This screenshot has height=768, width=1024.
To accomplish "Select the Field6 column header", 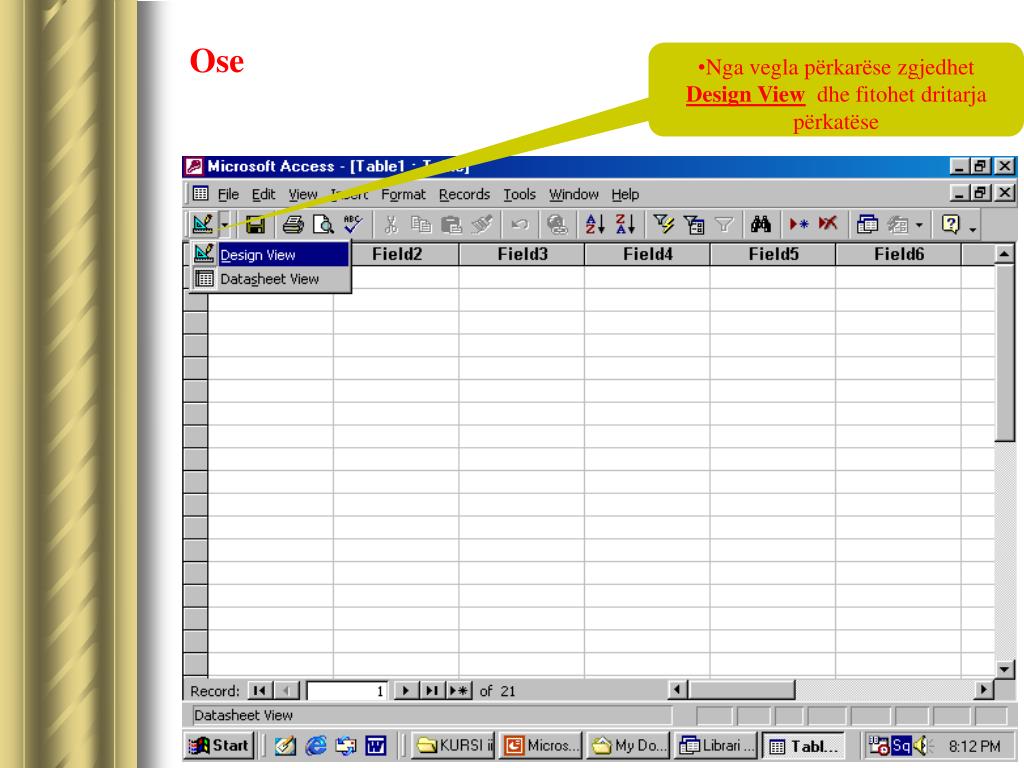I will [899, 254].
